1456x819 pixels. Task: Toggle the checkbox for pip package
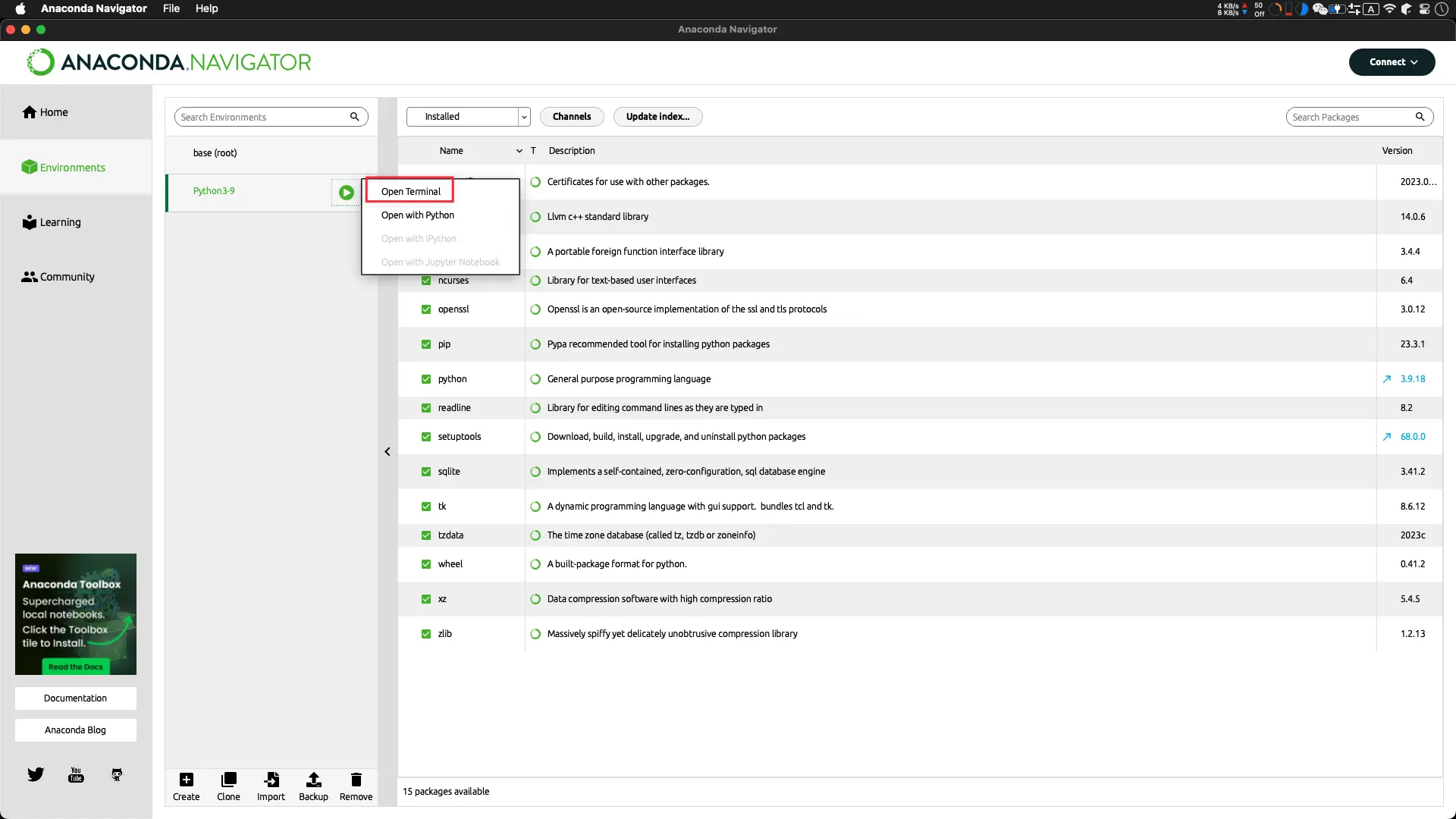(425, 344)
